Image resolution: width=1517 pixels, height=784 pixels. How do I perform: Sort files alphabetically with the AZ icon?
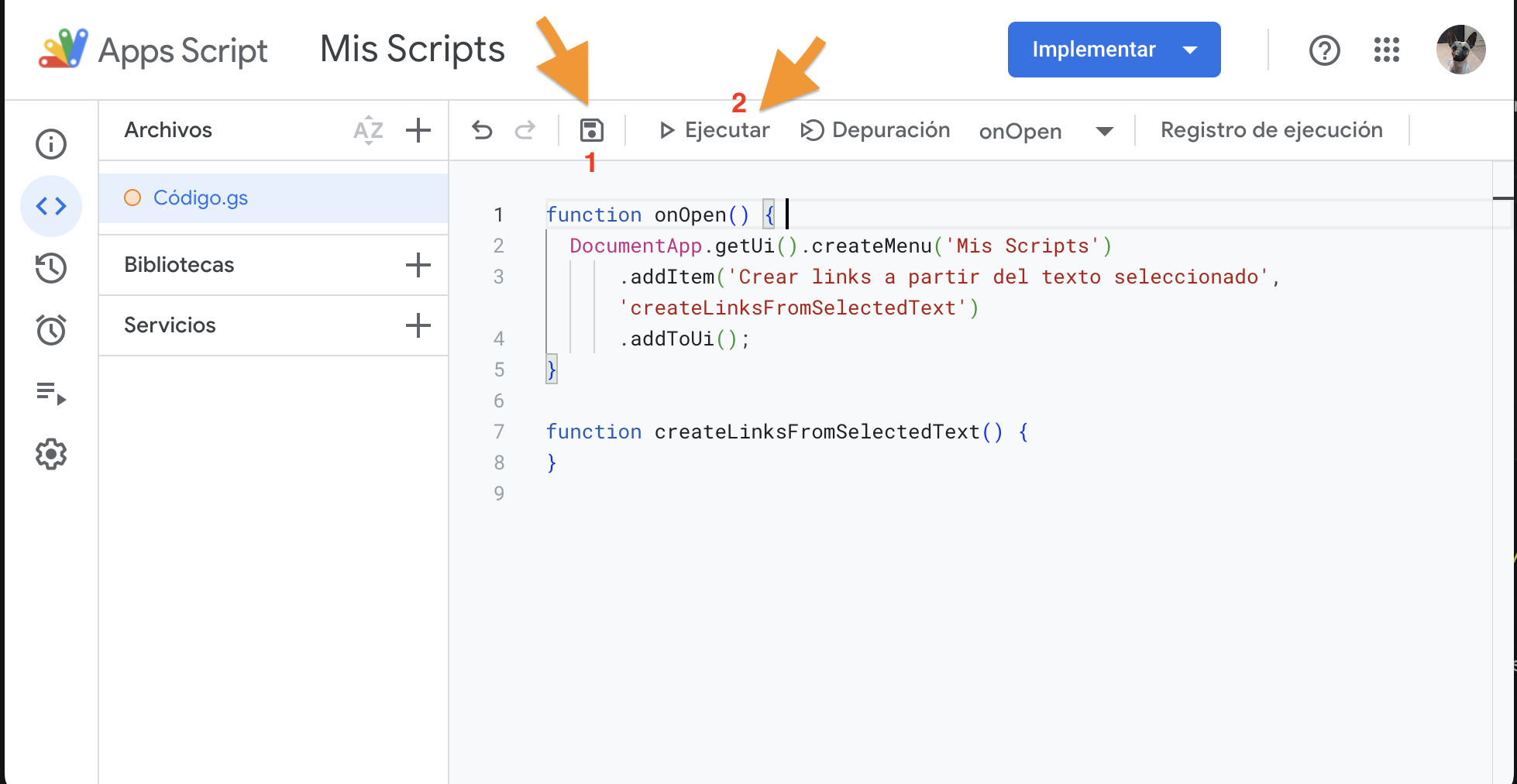pyautogui.click(x=368, y=130)
